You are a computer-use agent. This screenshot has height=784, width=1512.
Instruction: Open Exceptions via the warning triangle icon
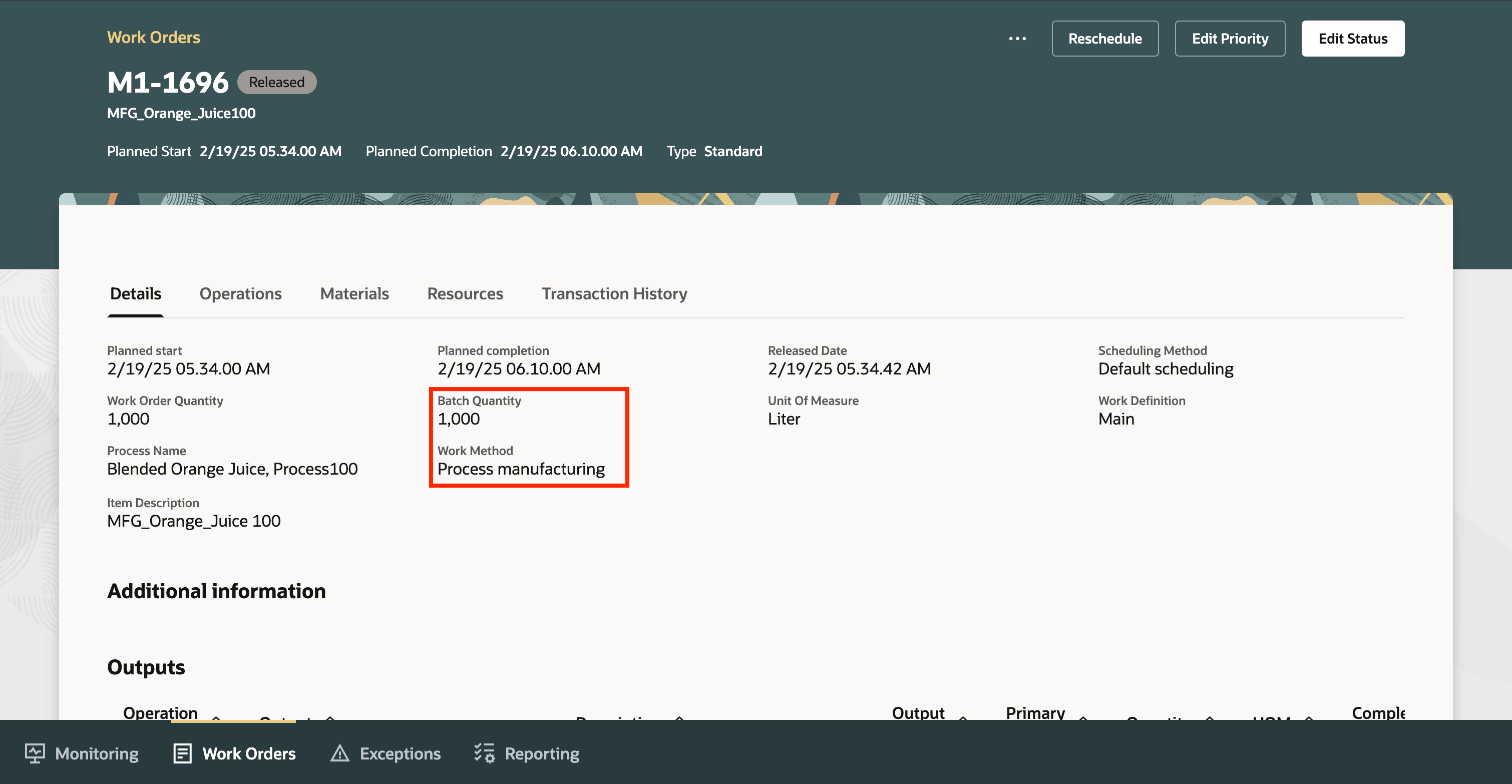339,753
